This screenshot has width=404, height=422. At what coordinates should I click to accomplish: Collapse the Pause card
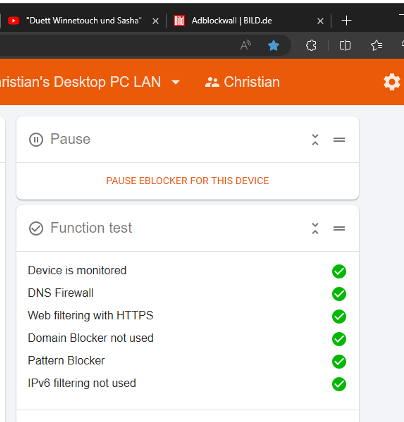pos(315,140)
